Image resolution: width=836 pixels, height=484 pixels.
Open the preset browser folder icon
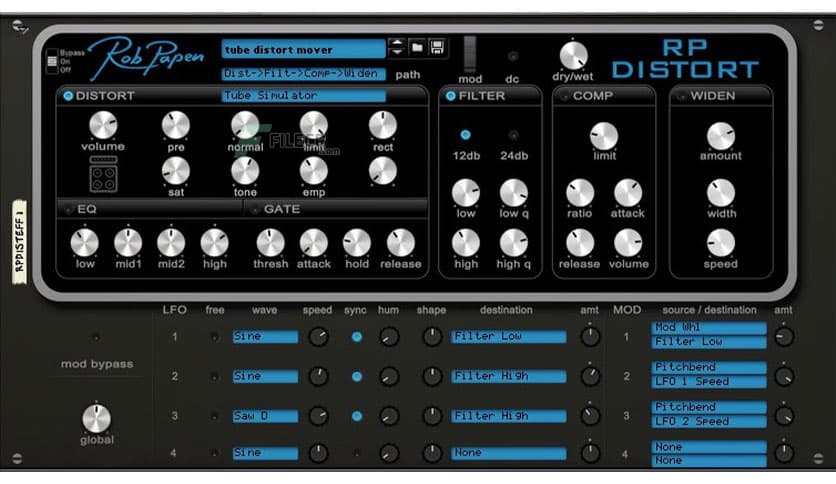[x=417, y=47]
